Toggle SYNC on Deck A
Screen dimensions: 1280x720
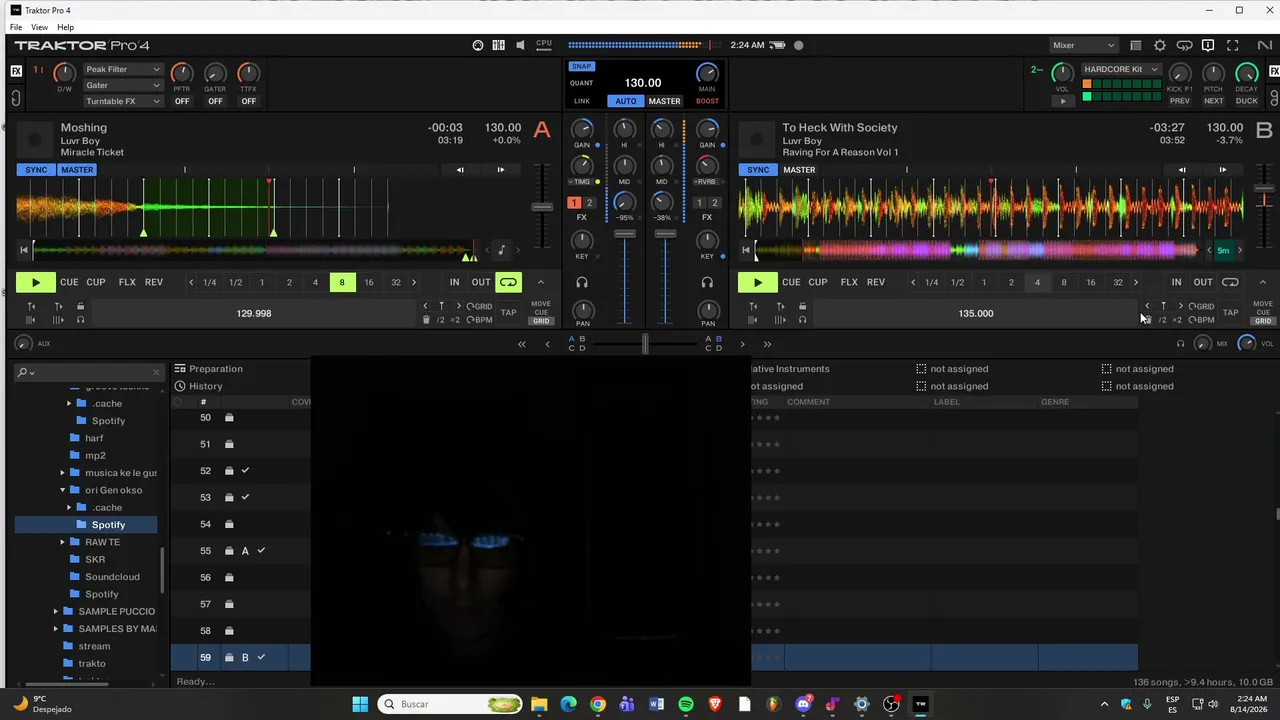pyautogui.click(x=36, y=170)
